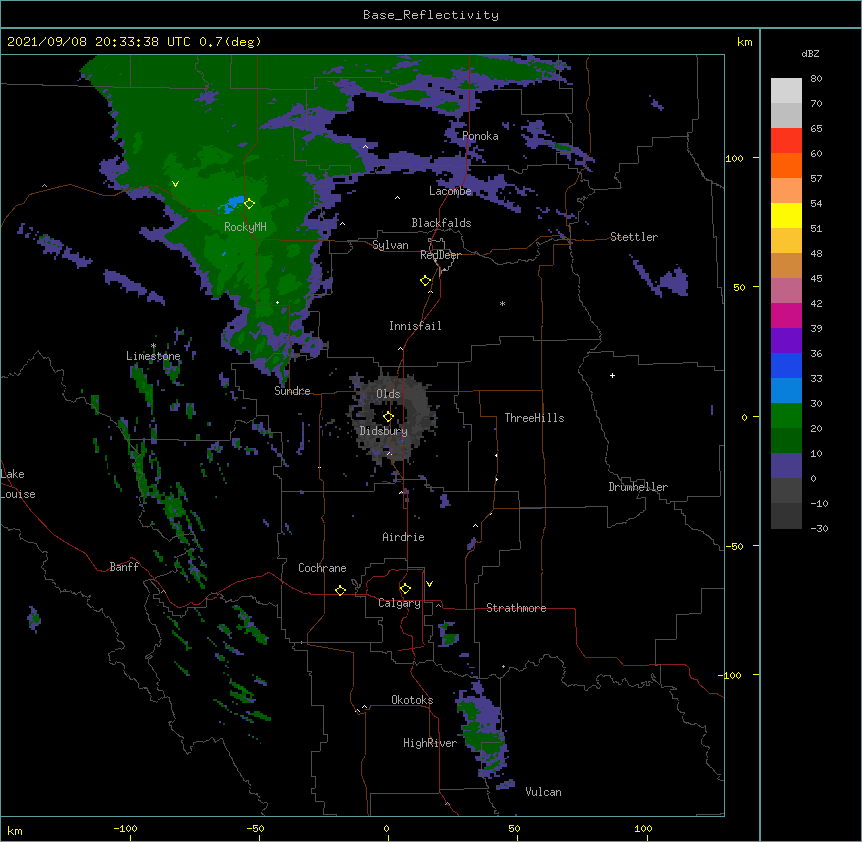Click the Olds city label
The width and height of the screenshot is (862, 842).
tap(388, 394)
